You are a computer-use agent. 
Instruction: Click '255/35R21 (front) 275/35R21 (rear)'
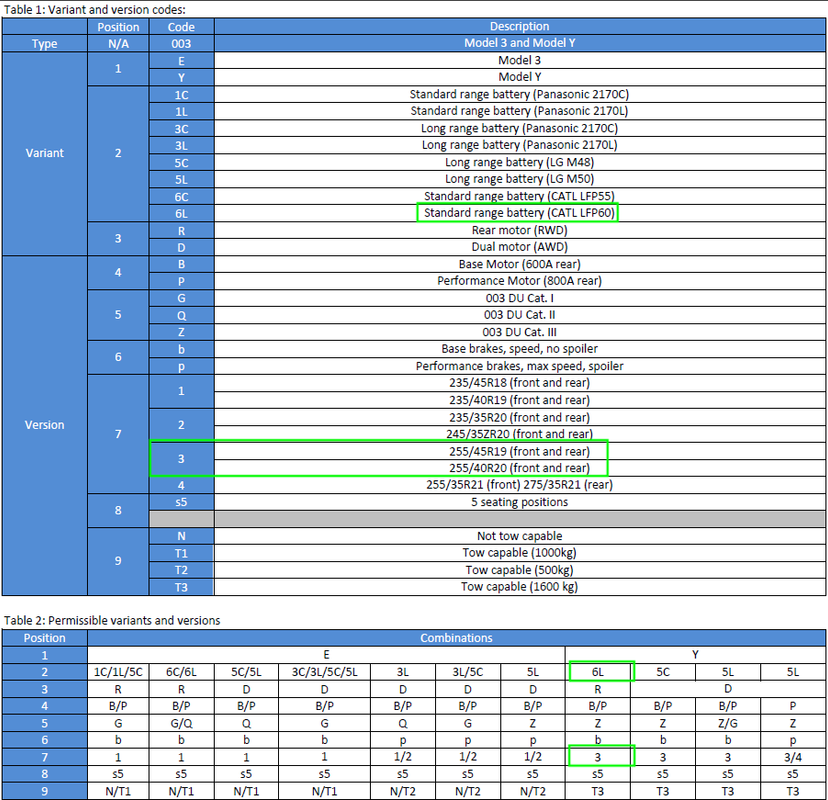point(520,485)
